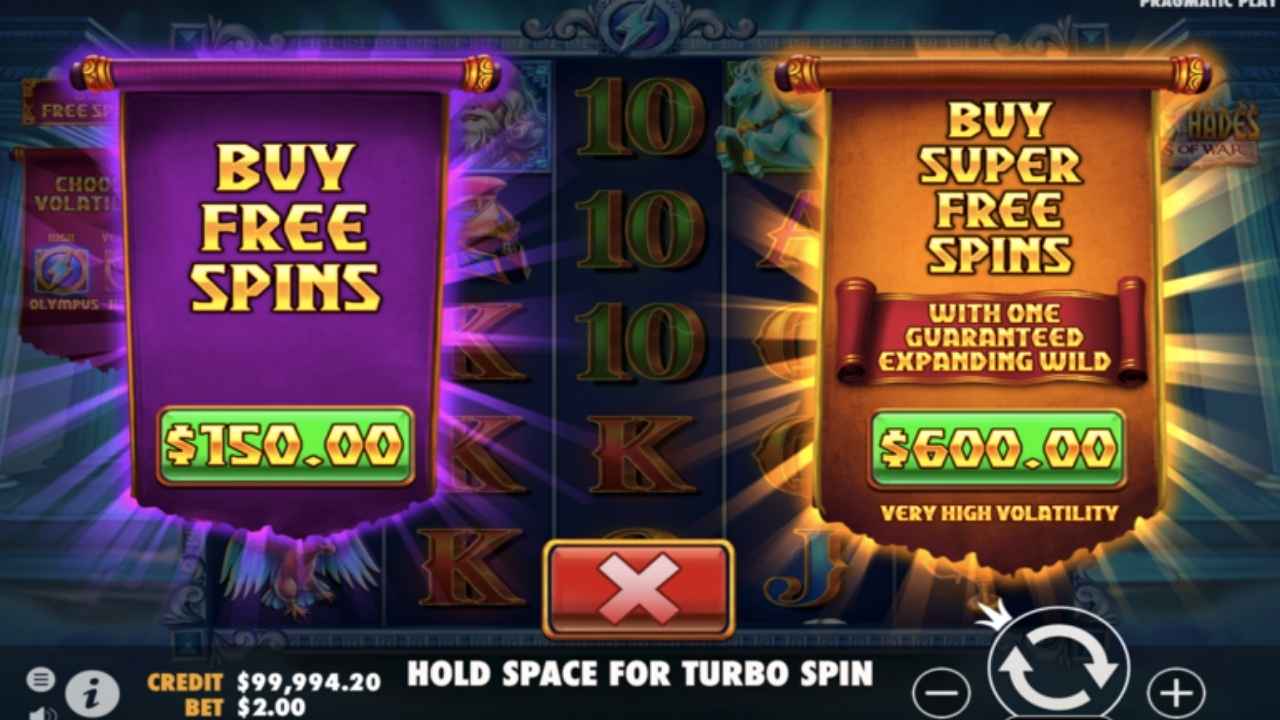
Task: Click the Very High Volatility label
Action: (998, 513)
